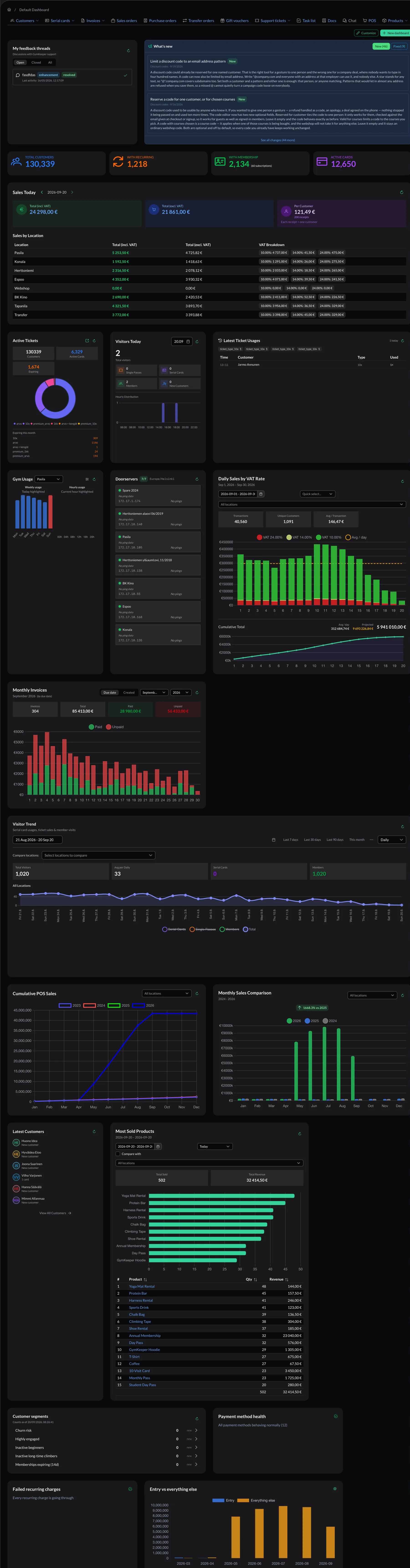Click Failed recurring charges status icon

tap(130, 1489)
